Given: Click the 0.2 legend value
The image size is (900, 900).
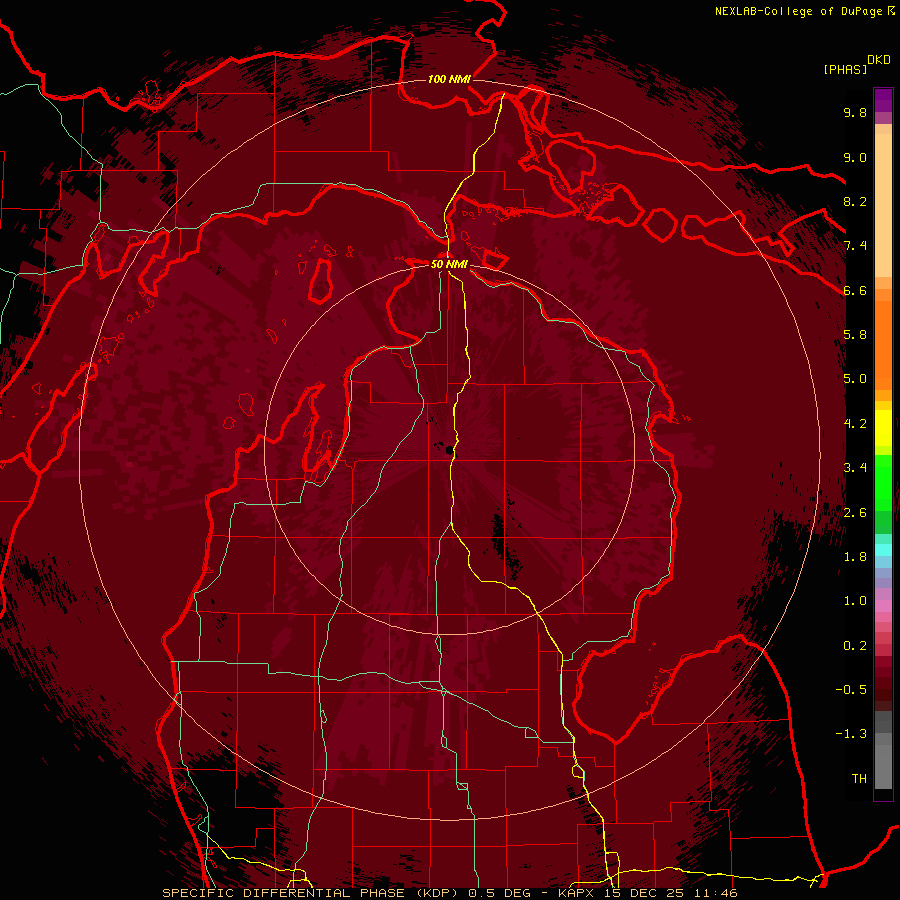Looking at the screenshot, I should (855, 646).
